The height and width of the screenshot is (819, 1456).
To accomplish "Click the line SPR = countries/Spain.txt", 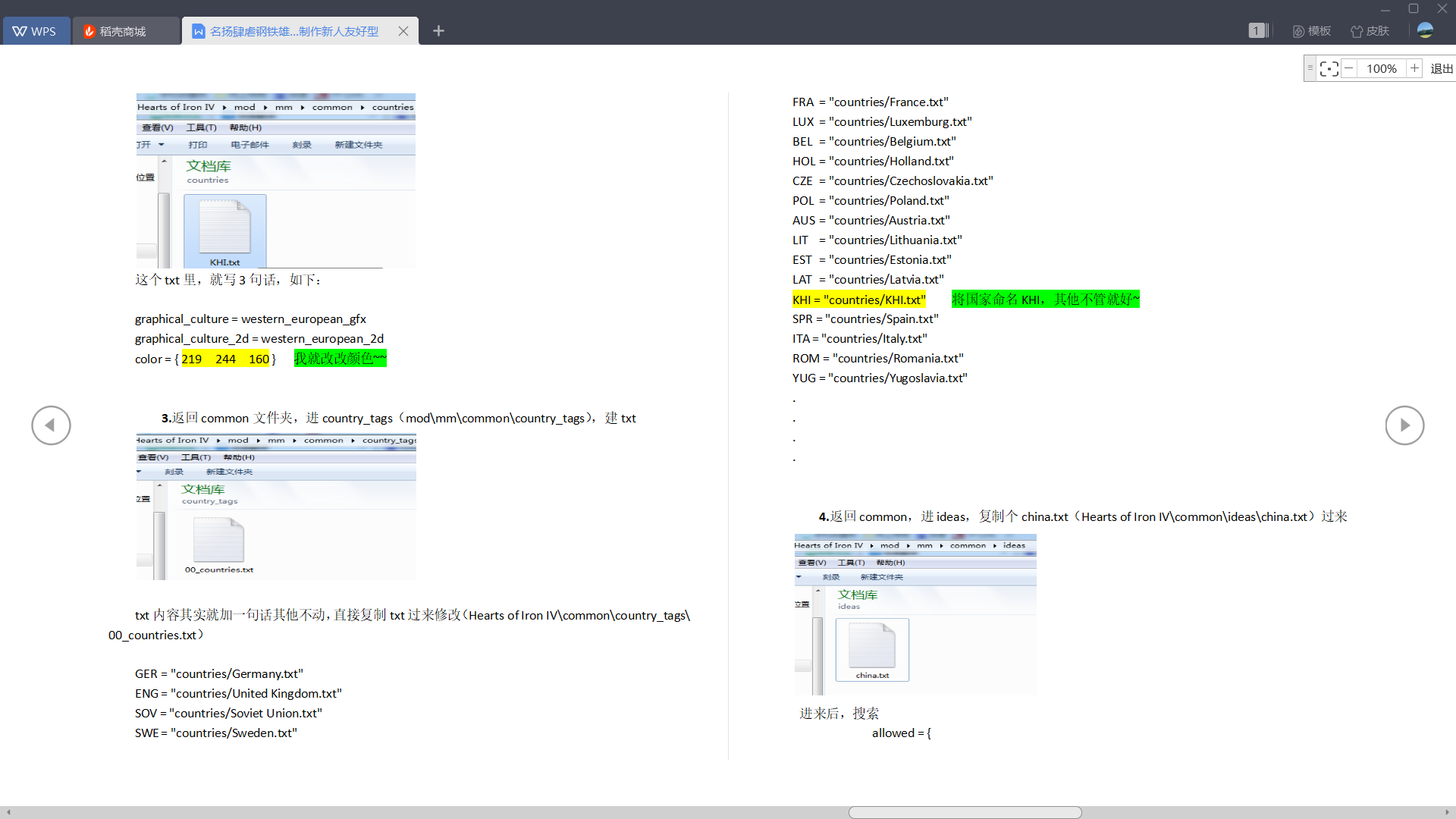I will 865,318.
